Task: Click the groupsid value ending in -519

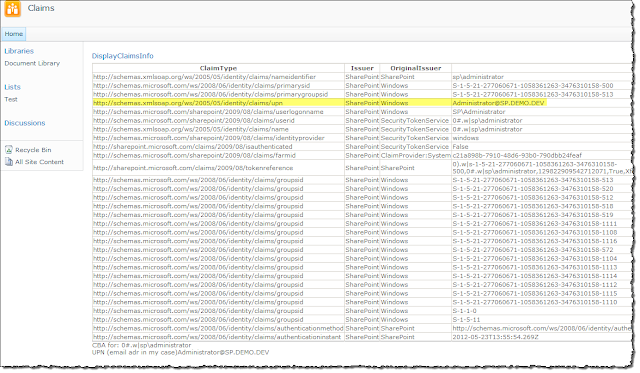Action: tap(533, 215)
